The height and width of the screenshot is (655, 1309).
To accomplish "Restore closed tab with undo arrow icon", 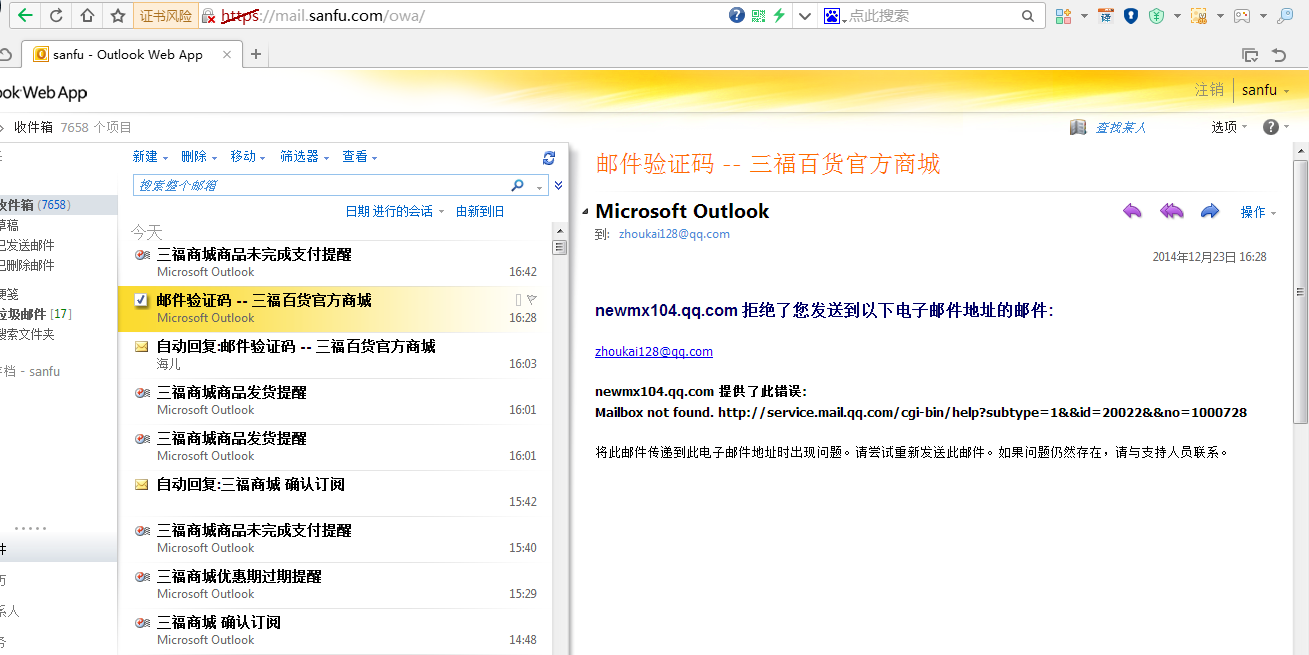I will 1279,55.
